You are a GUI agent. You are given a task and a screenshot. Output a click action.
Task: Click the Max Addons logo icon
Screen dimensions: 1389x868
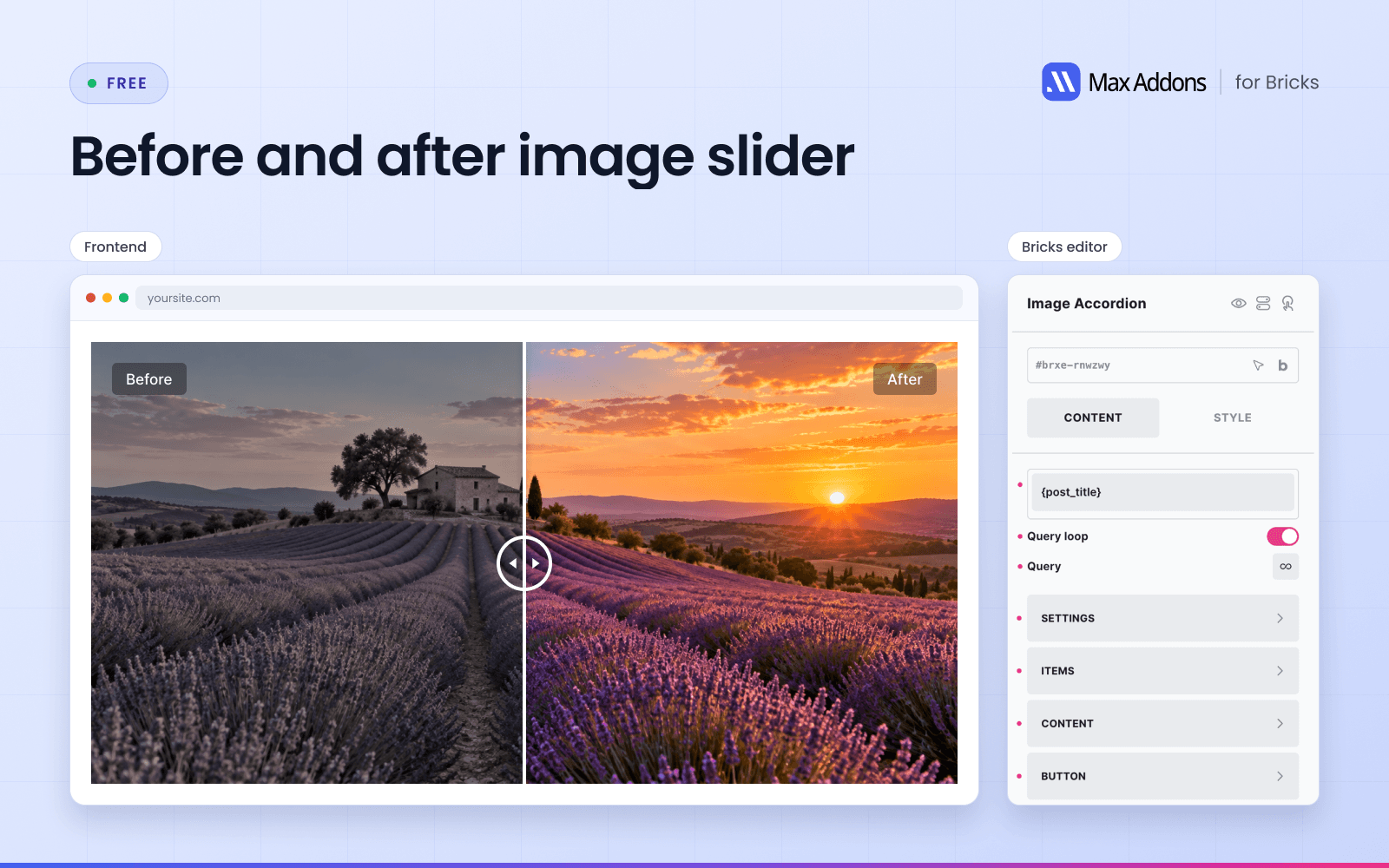click(x=1061, y=82)
